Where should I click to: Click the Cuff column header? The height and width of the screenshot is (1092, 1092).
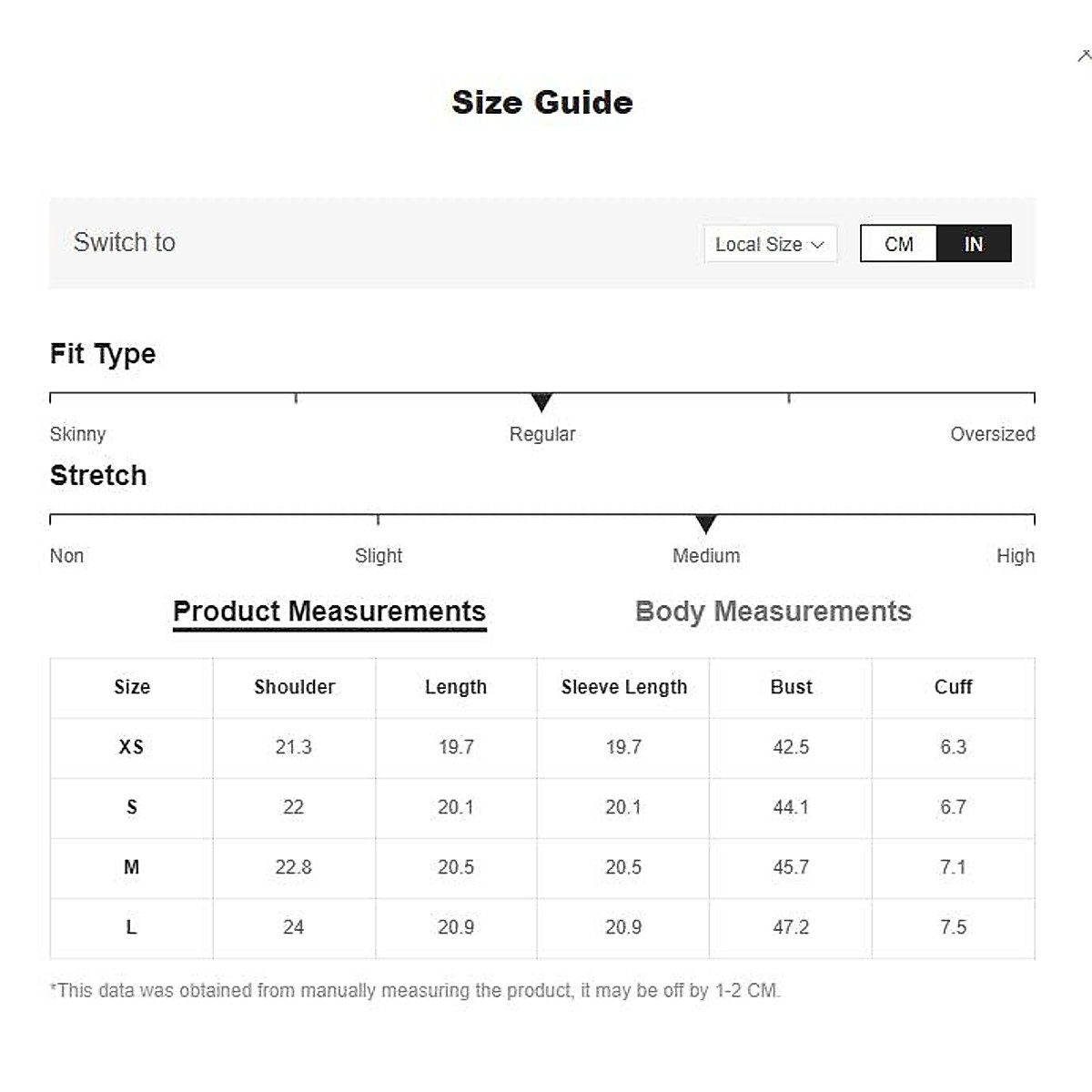point(953,687)
